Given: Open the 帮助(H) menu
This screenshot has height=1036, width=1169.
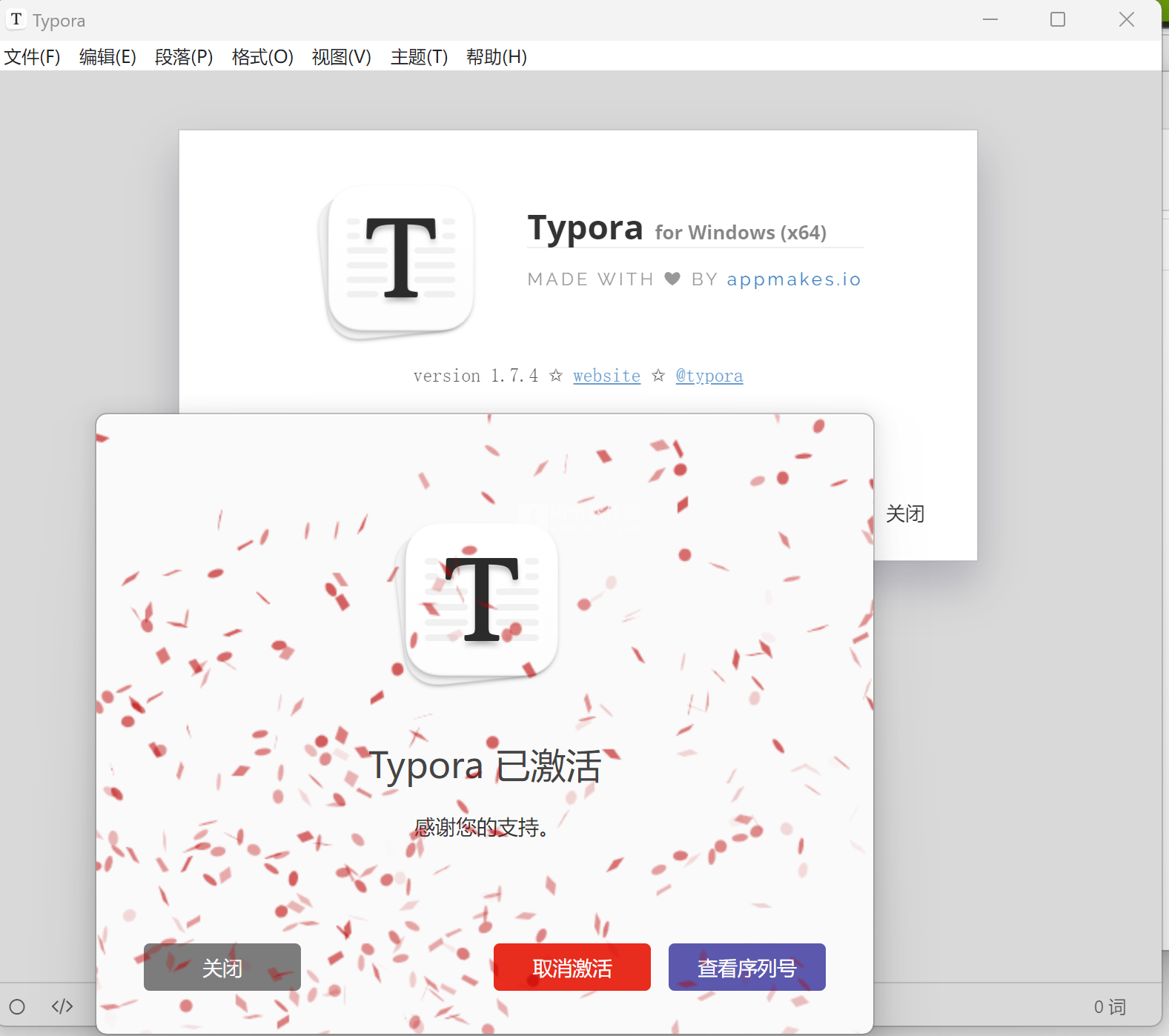Looking at the screenshot, I should pyautogui.click(x=497, y=57).
